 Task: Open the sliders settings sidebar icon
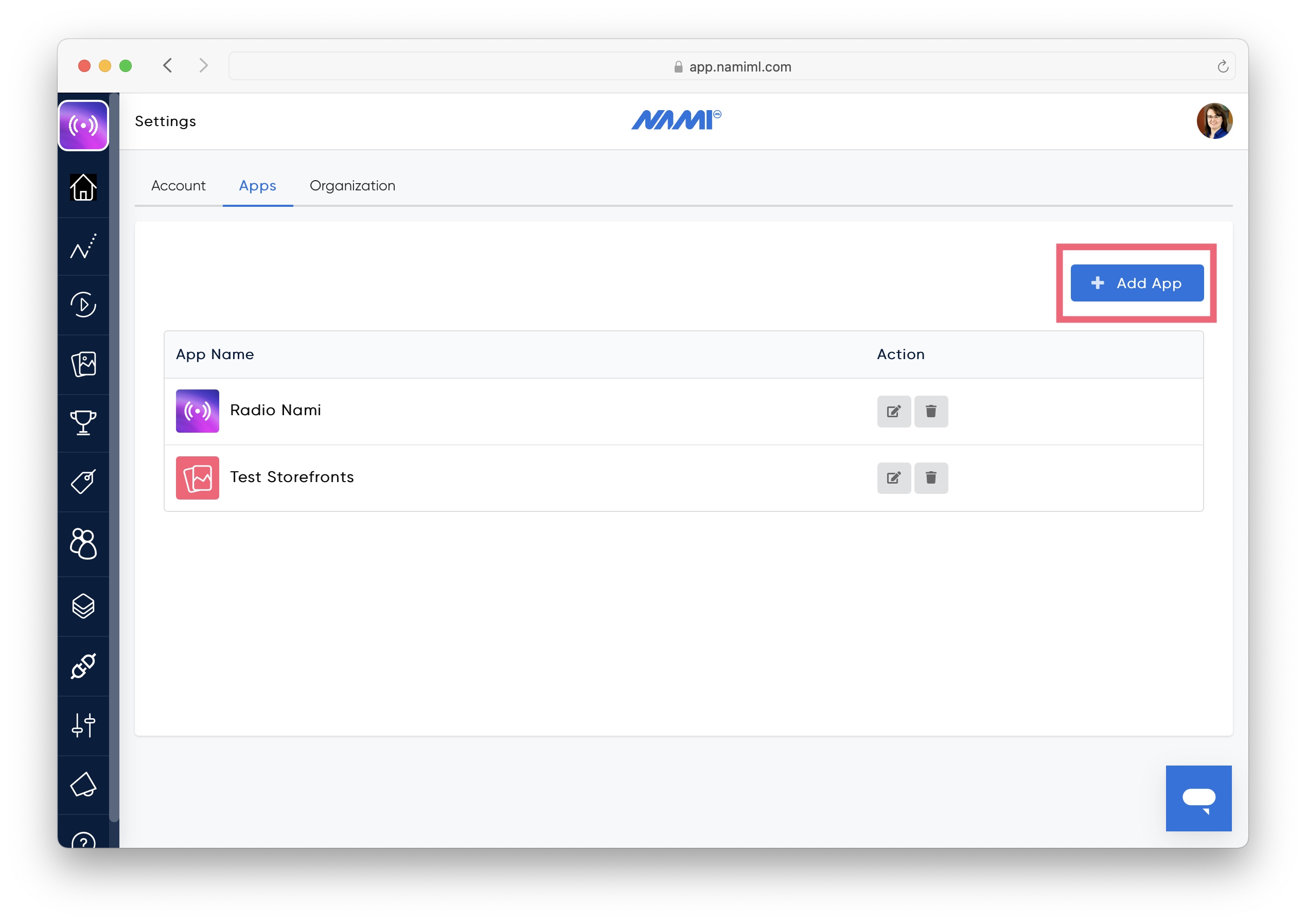[x=83, y=725]
